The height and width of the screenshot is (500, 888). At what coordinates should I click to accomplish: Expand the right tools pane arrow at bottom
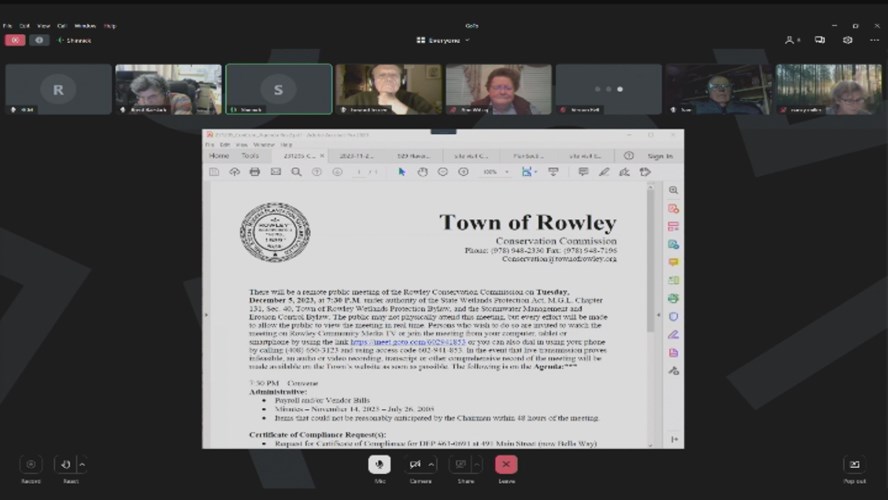click(674, 439)
